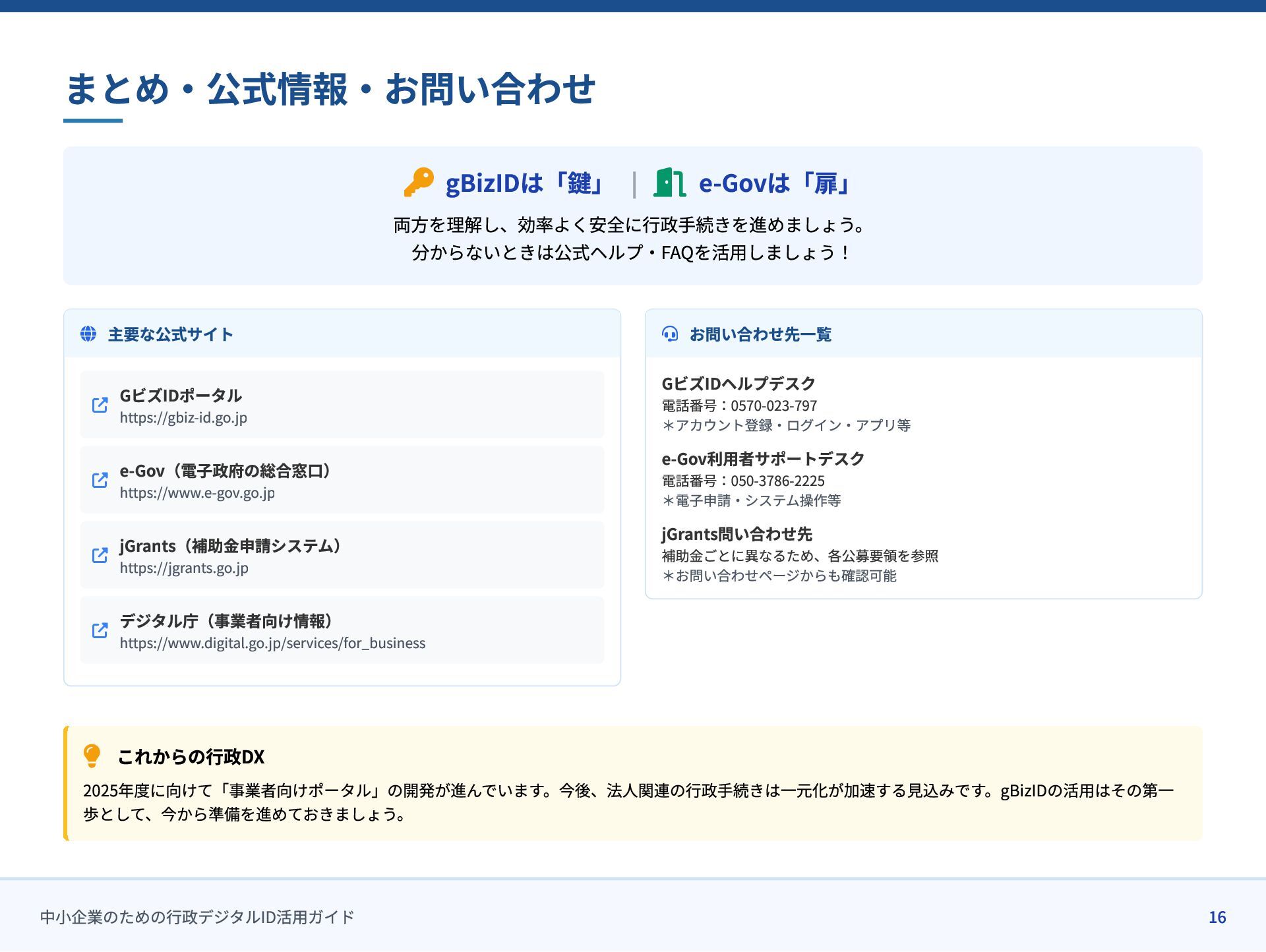Click external-link icon for GビズIDポータル
Image resolution: width=1266 pixels, height=952 pixels.
tap(100, 405)
